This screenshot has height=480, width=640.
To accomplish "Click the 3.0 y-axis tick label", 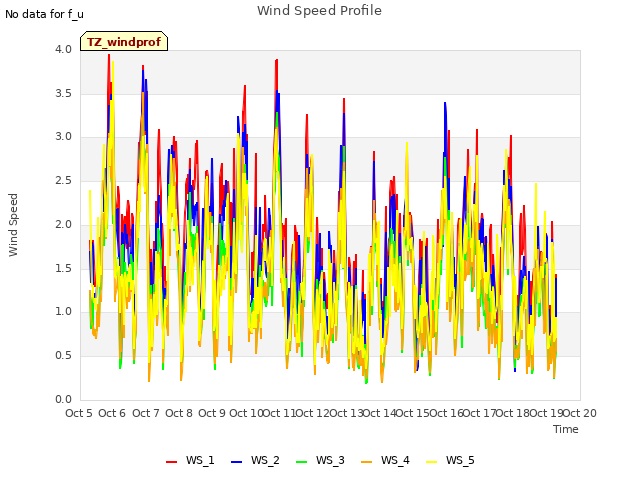I will click(63, 137).
